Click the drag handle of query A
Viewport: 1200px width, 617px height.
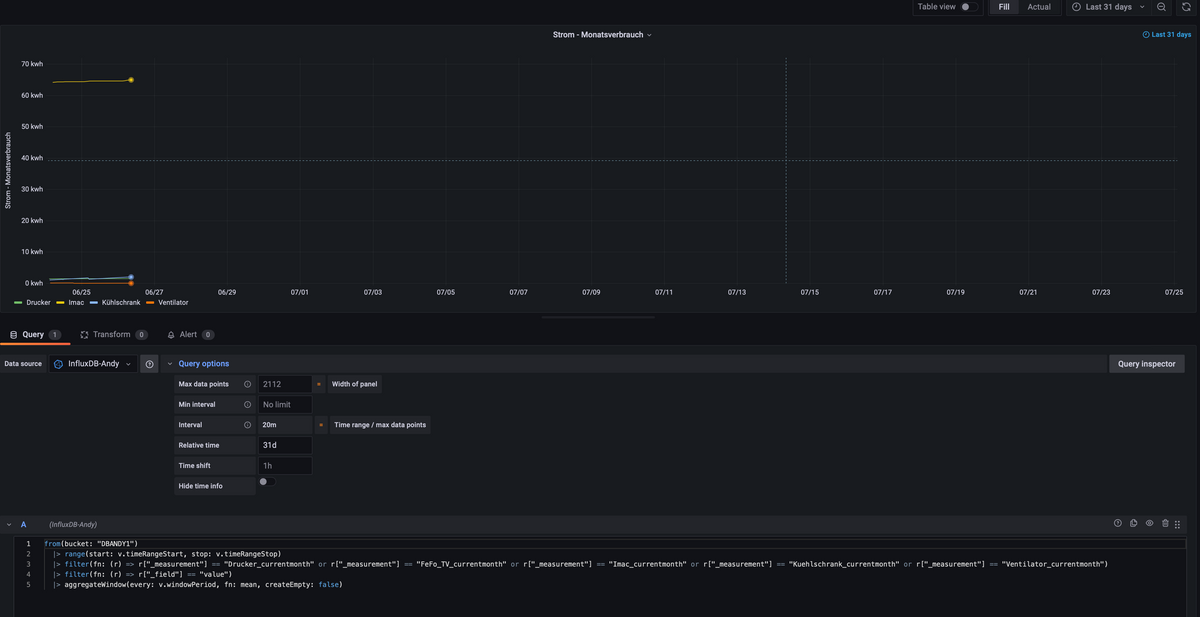click(1178, 524)
